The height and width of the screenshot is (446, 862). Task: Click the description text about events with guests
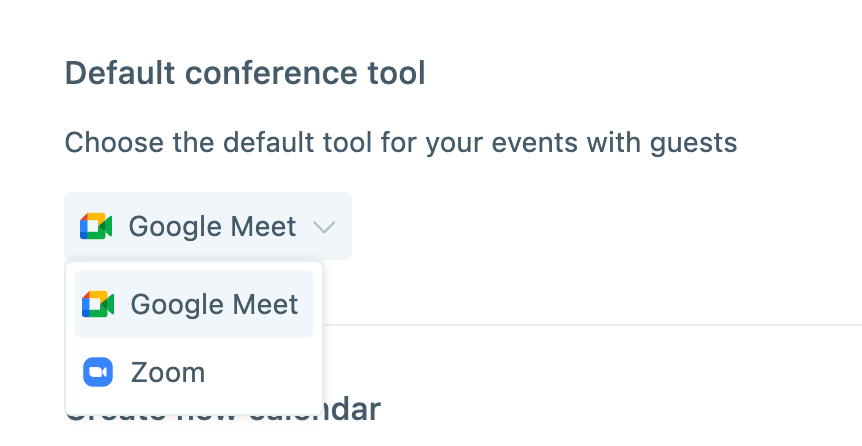coord(401,143)
